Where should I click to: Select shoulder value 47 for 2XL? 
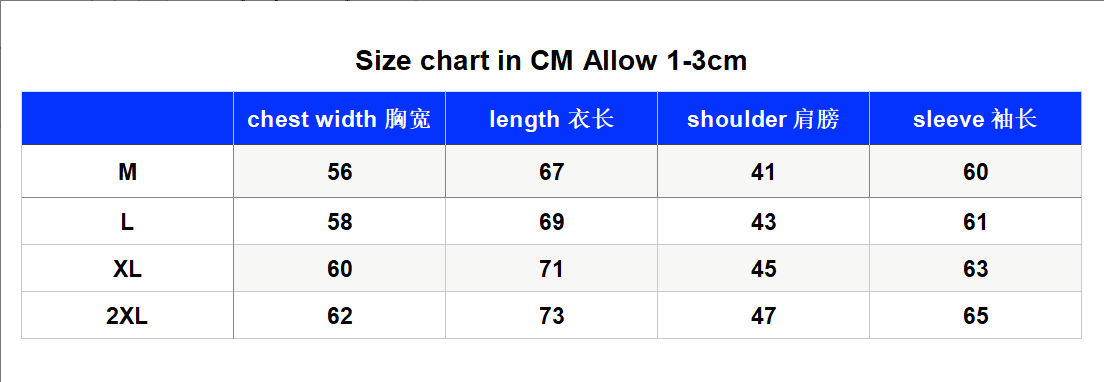[763, 316]
